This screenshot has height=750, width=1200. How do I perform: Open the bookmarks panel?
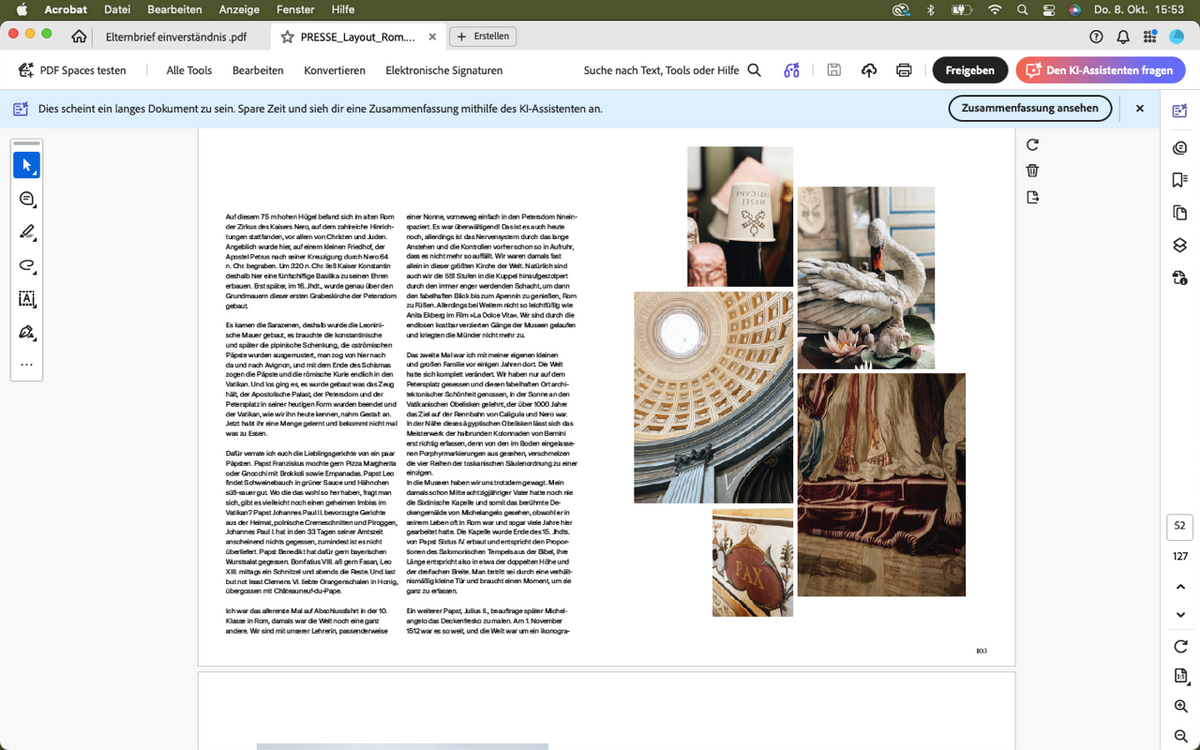(1180, 180)
